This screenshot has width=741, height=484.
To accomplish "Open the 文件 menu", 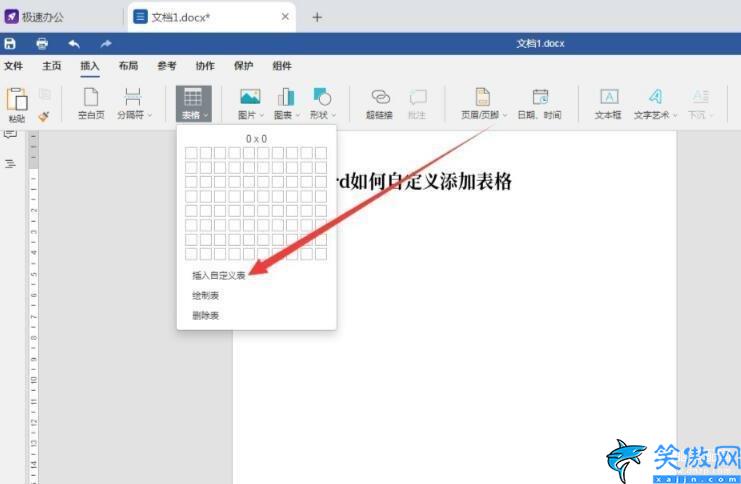I will pyautogui.click(x=14, y=66).
